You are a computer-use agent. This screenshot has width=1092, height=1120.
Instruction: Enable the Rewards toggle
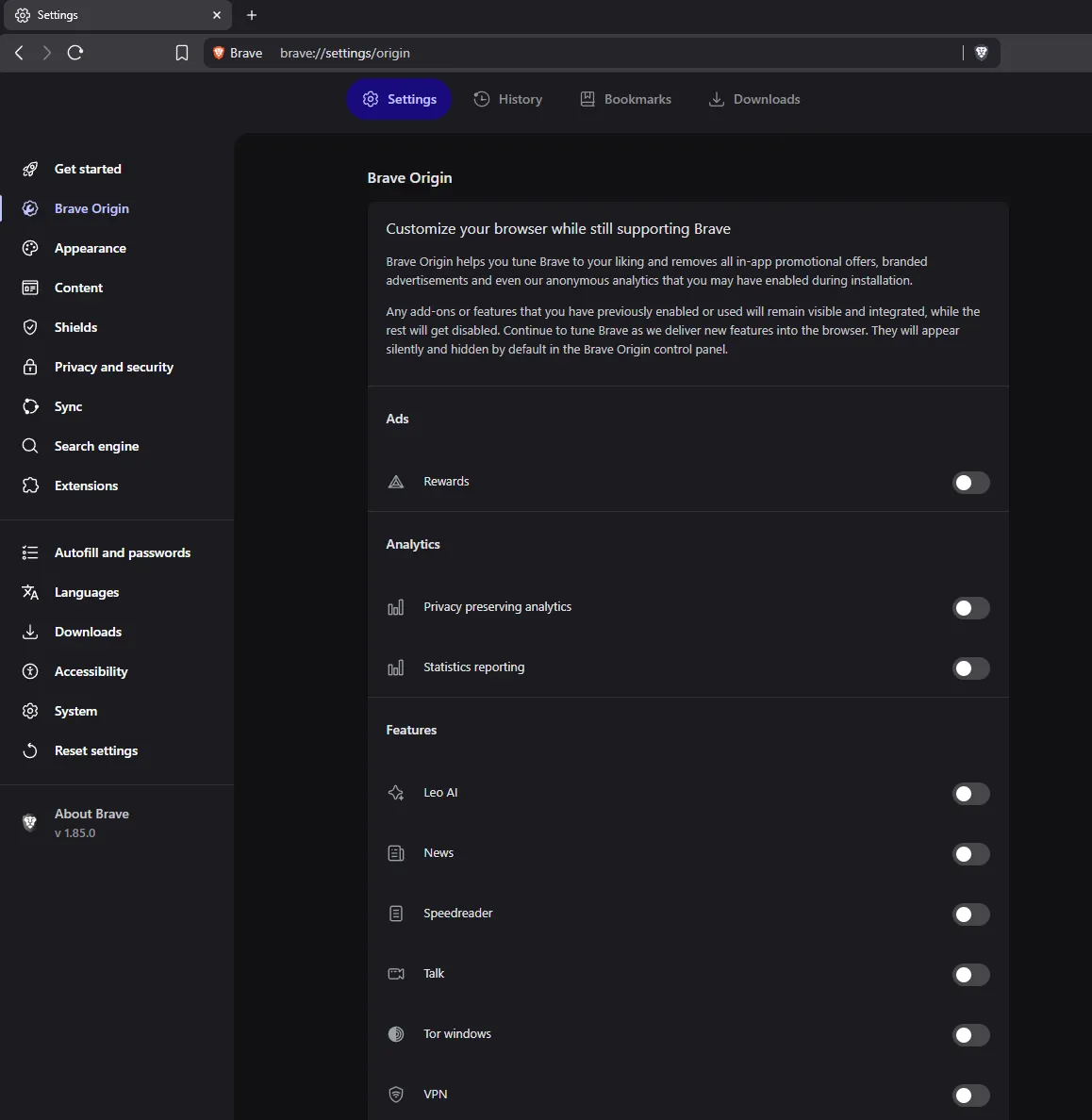[970, 483]
